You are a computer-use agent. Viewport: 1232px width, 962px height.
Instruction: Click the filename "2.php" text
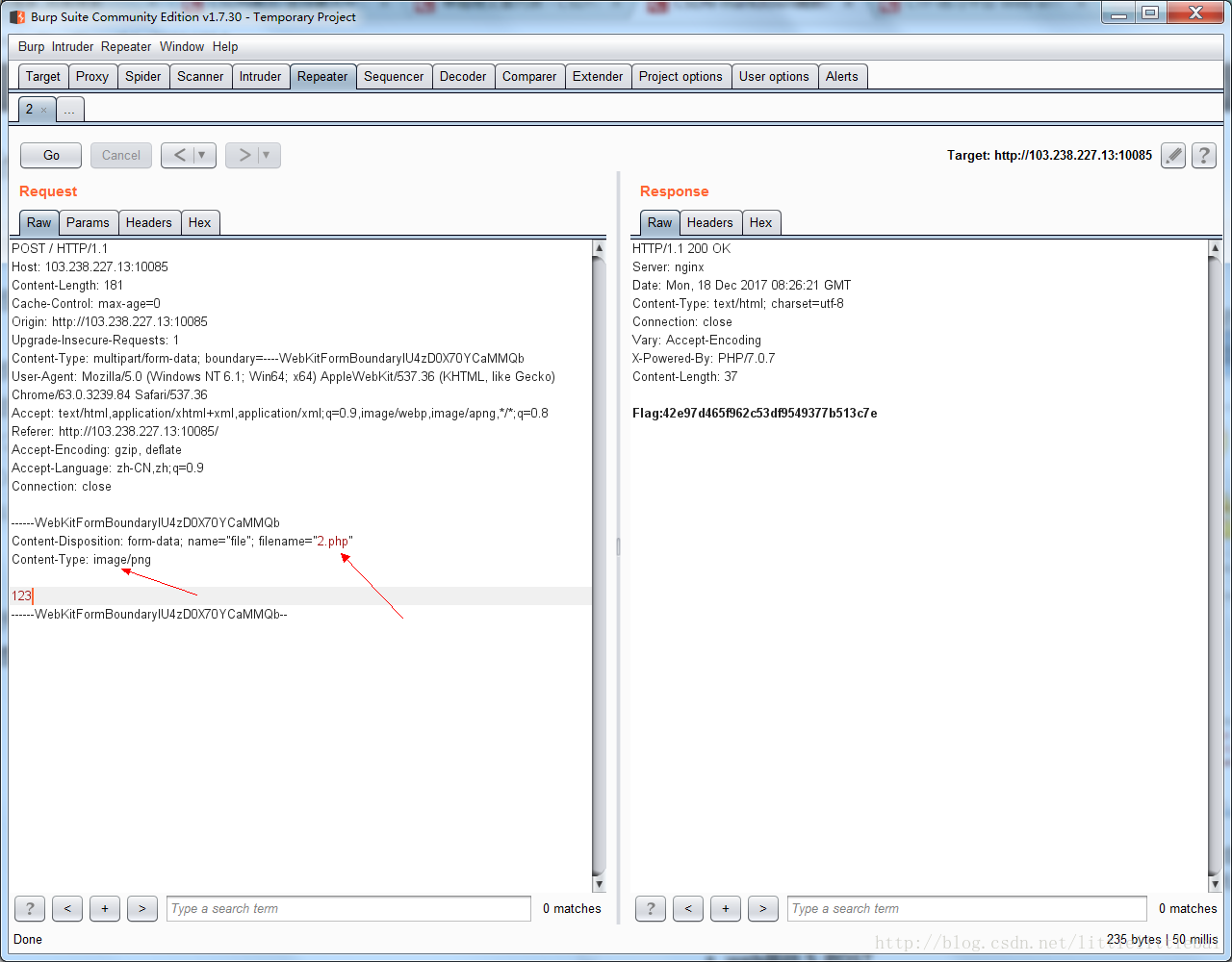[333, 542]
